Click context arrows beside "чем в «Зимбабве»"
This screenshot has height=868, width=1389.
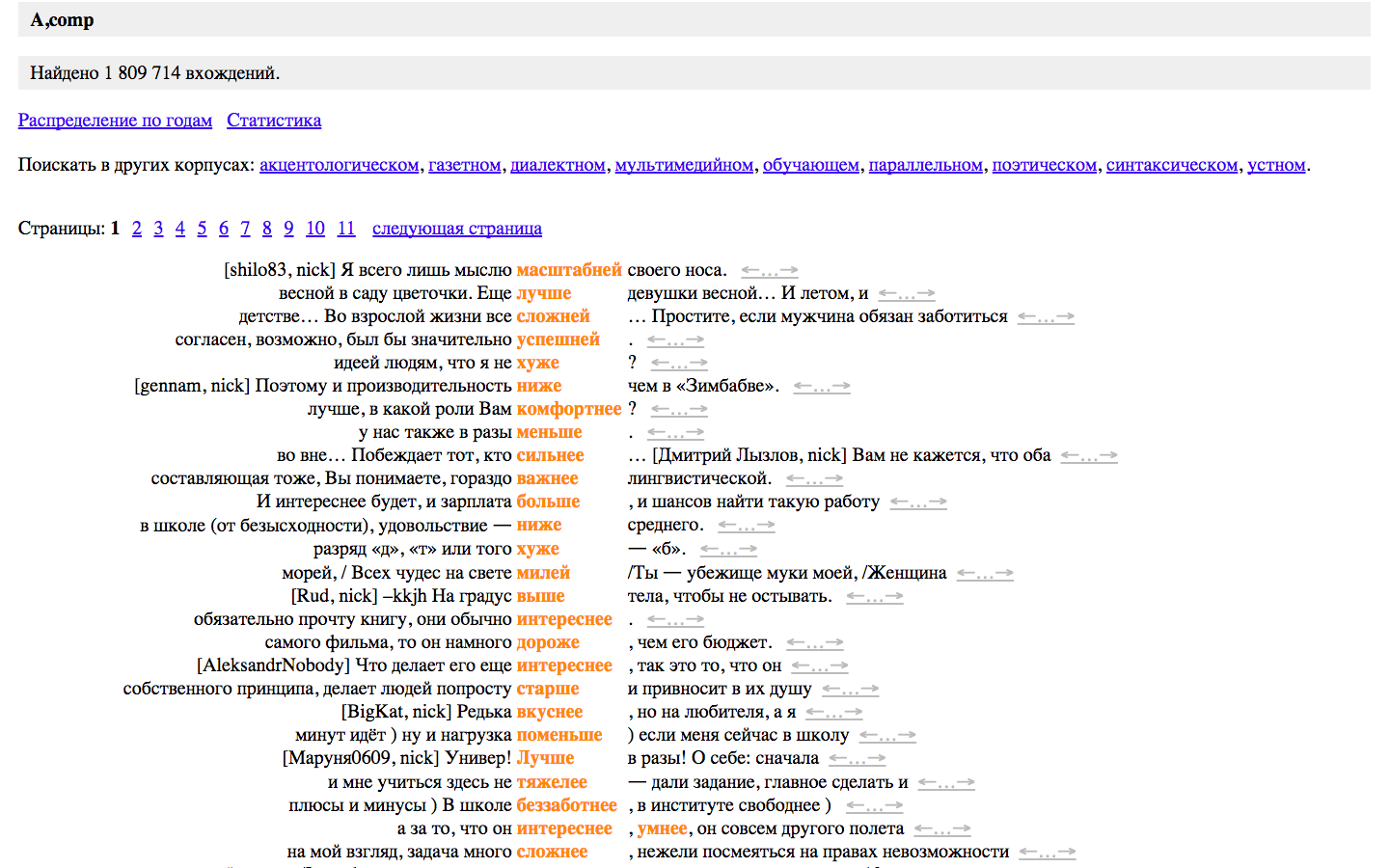click(x=821, y=387)
